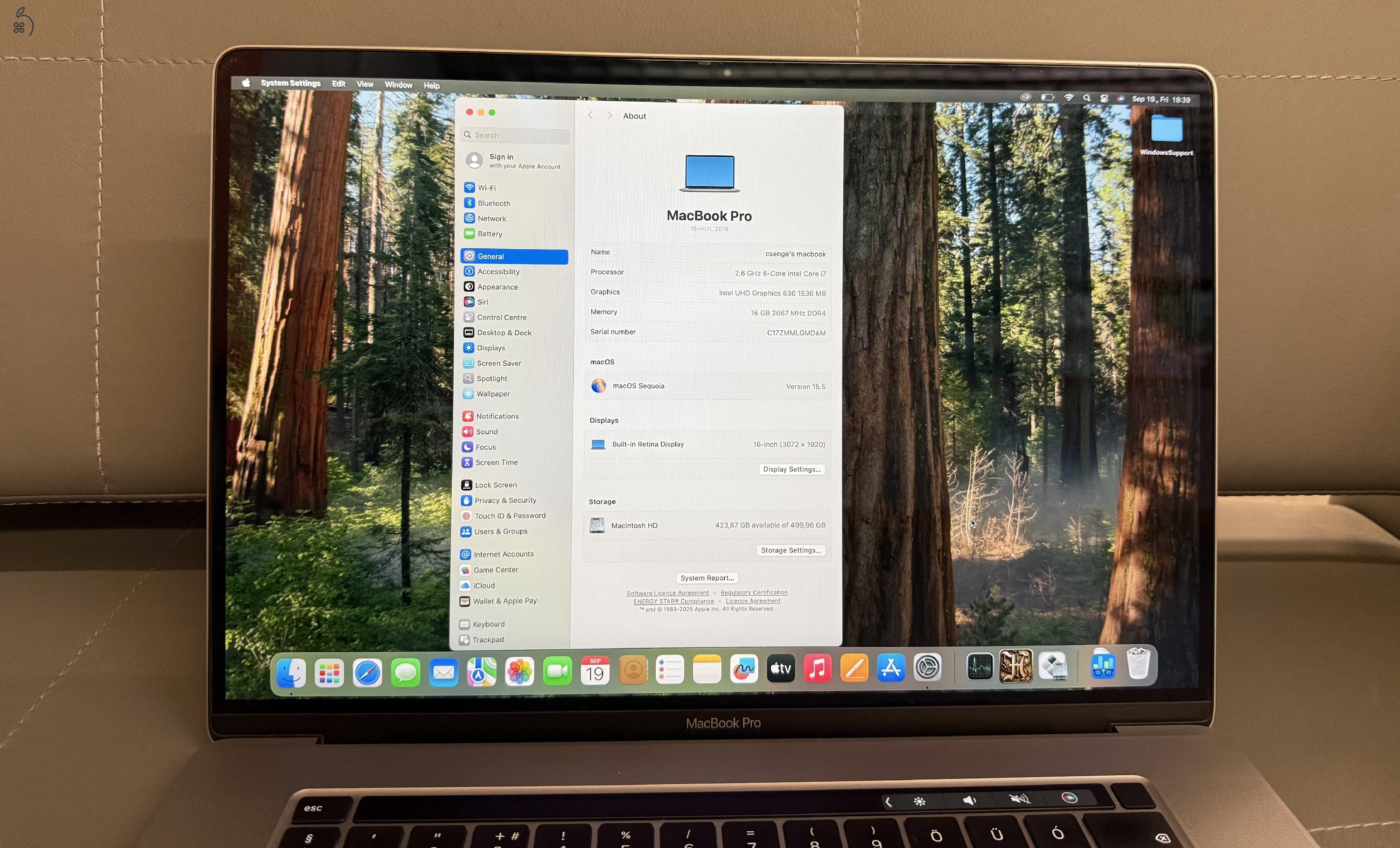The image size is (1400, 848).
Task: Click serial number C17ZMMLGMD6M
Action: [796, 333]
